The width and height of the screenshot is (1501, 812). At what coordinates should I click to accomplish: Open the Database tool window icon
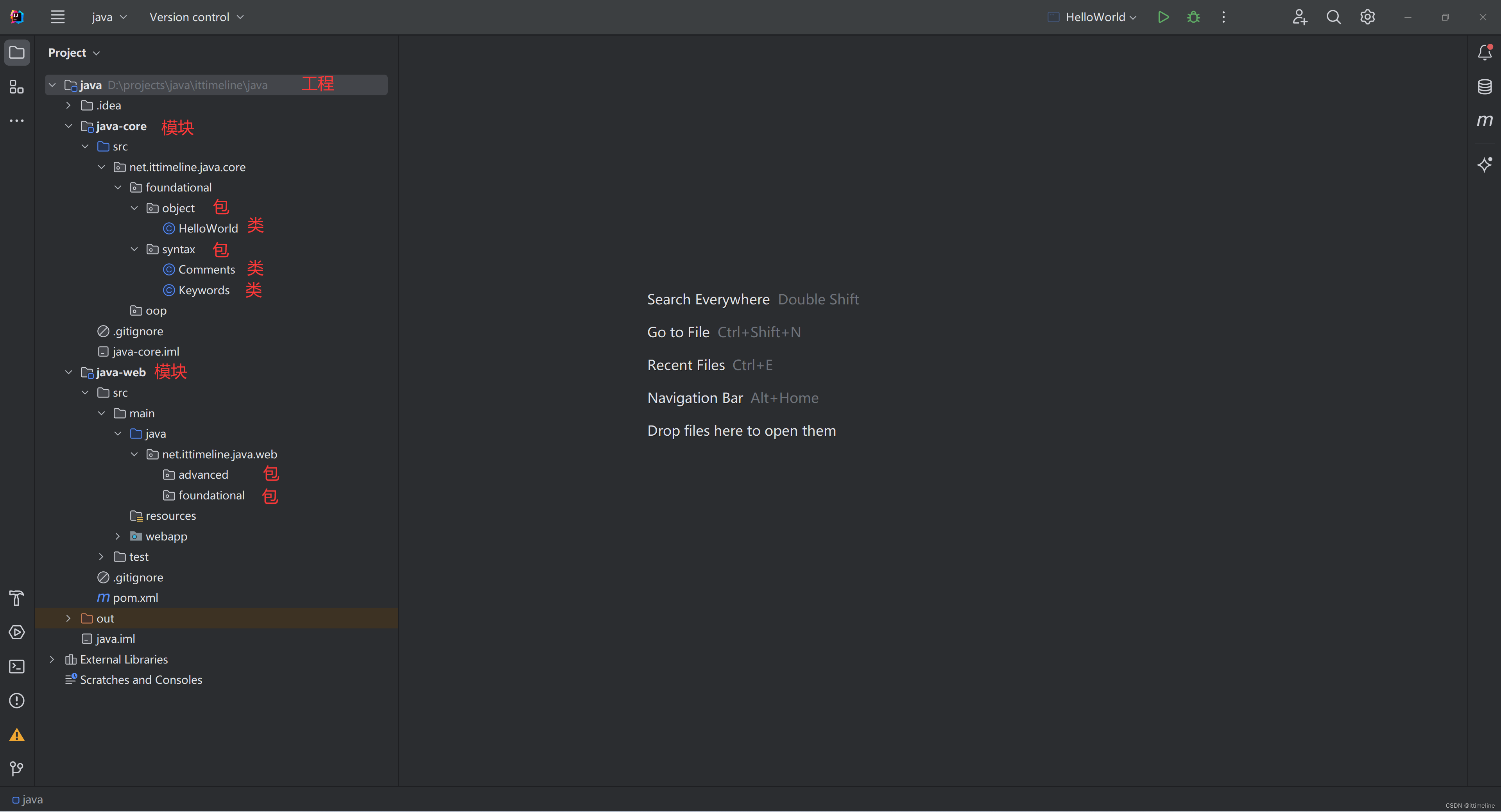tap(1484, 87)
